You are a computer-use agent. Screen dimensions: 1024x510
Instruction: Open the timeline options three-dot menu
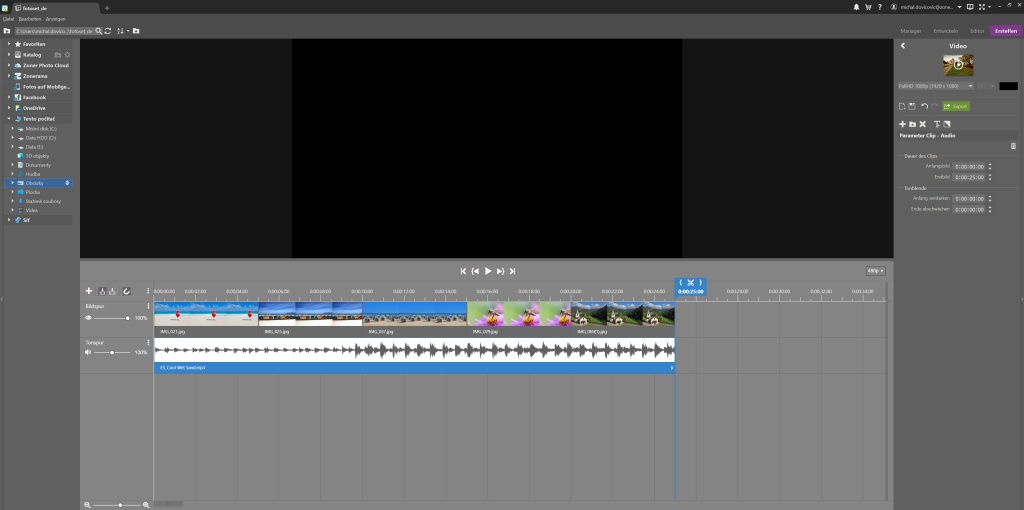148,291
